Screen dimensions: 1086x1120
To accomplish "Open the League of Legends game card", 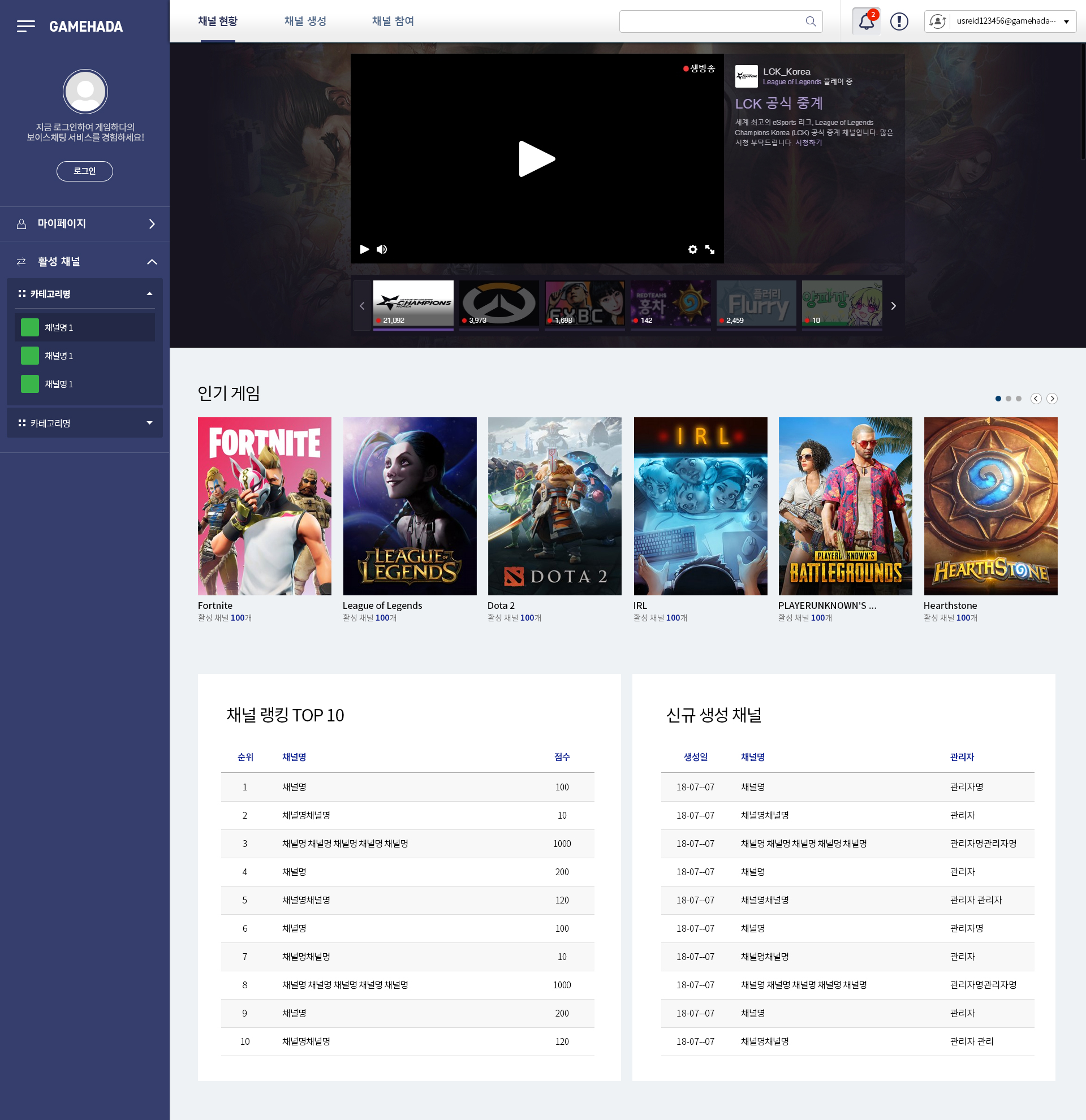I will (x=410, y=506).
